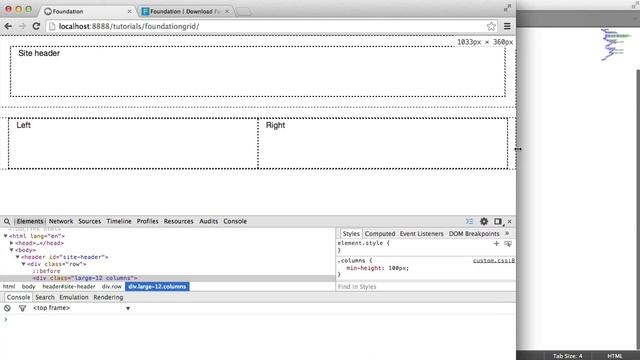The height and width of the screenshot is (360, 640).
Task: Open the Network panel
Action: 61,221
